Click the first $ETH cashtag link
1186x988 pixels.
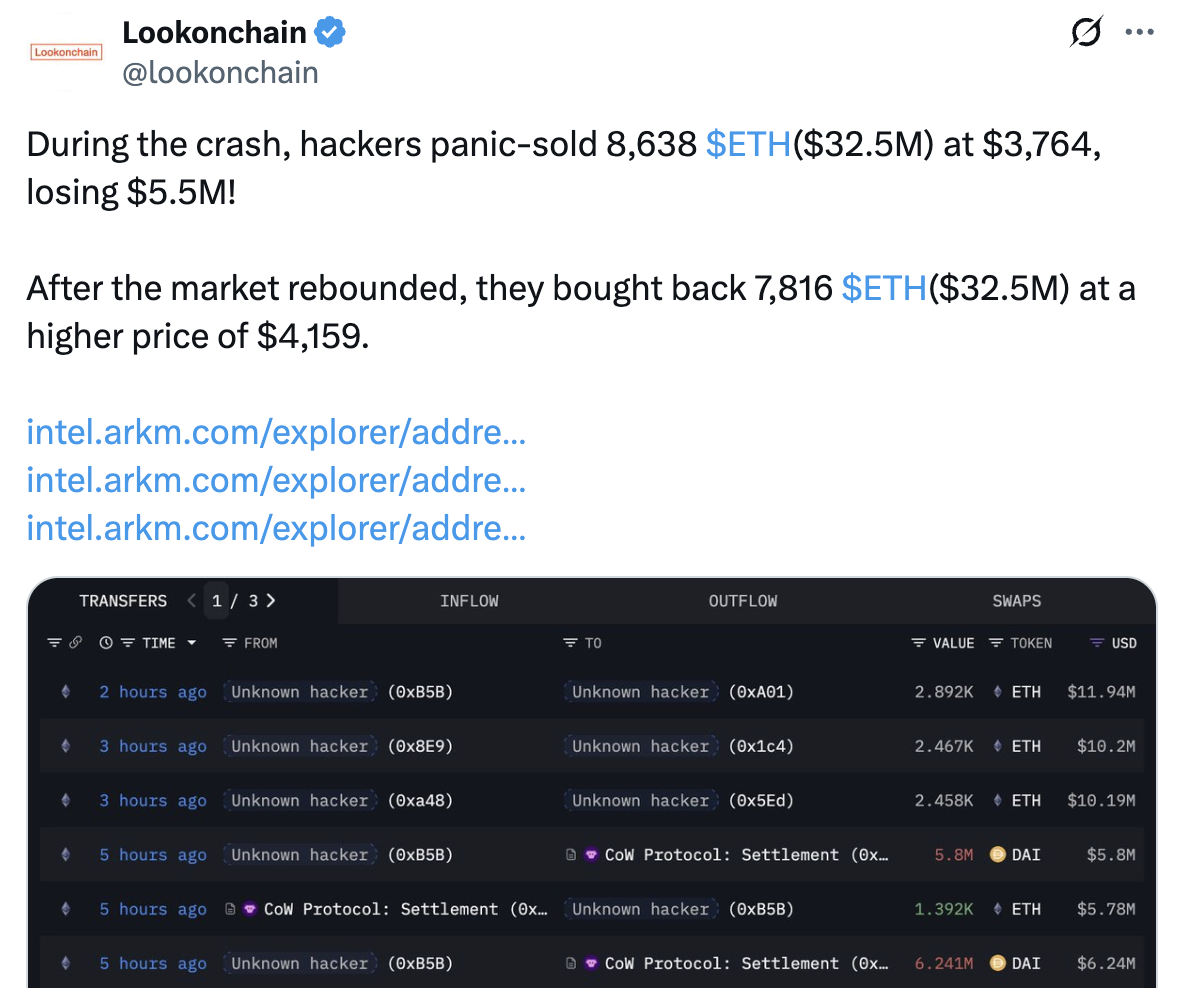tap(748, 144)
